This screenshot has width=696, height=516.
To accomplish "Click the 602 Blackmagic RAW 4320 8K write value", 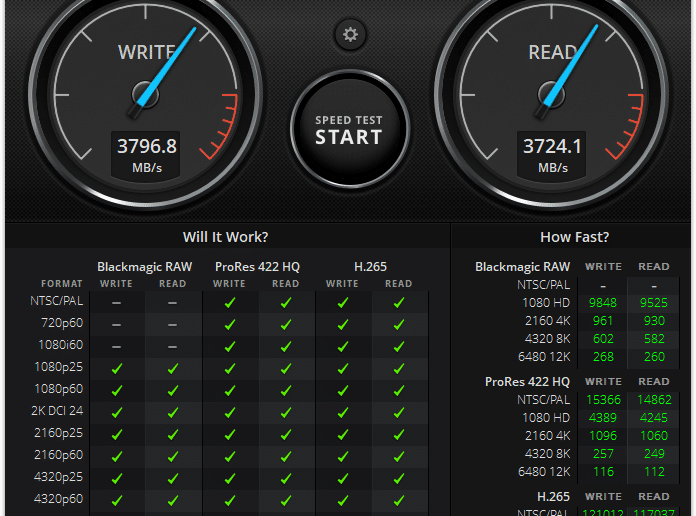I will [603, 339].
